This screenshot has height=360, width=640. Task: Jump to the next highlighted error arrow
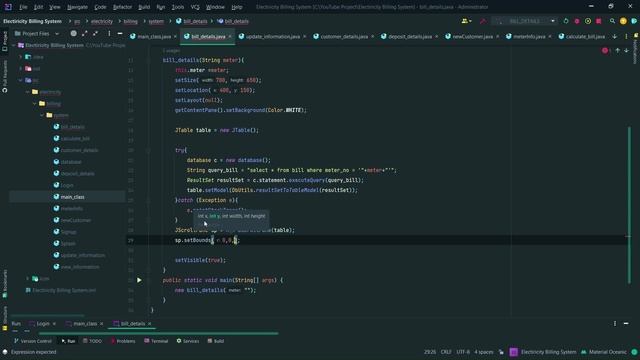(627, 51)
